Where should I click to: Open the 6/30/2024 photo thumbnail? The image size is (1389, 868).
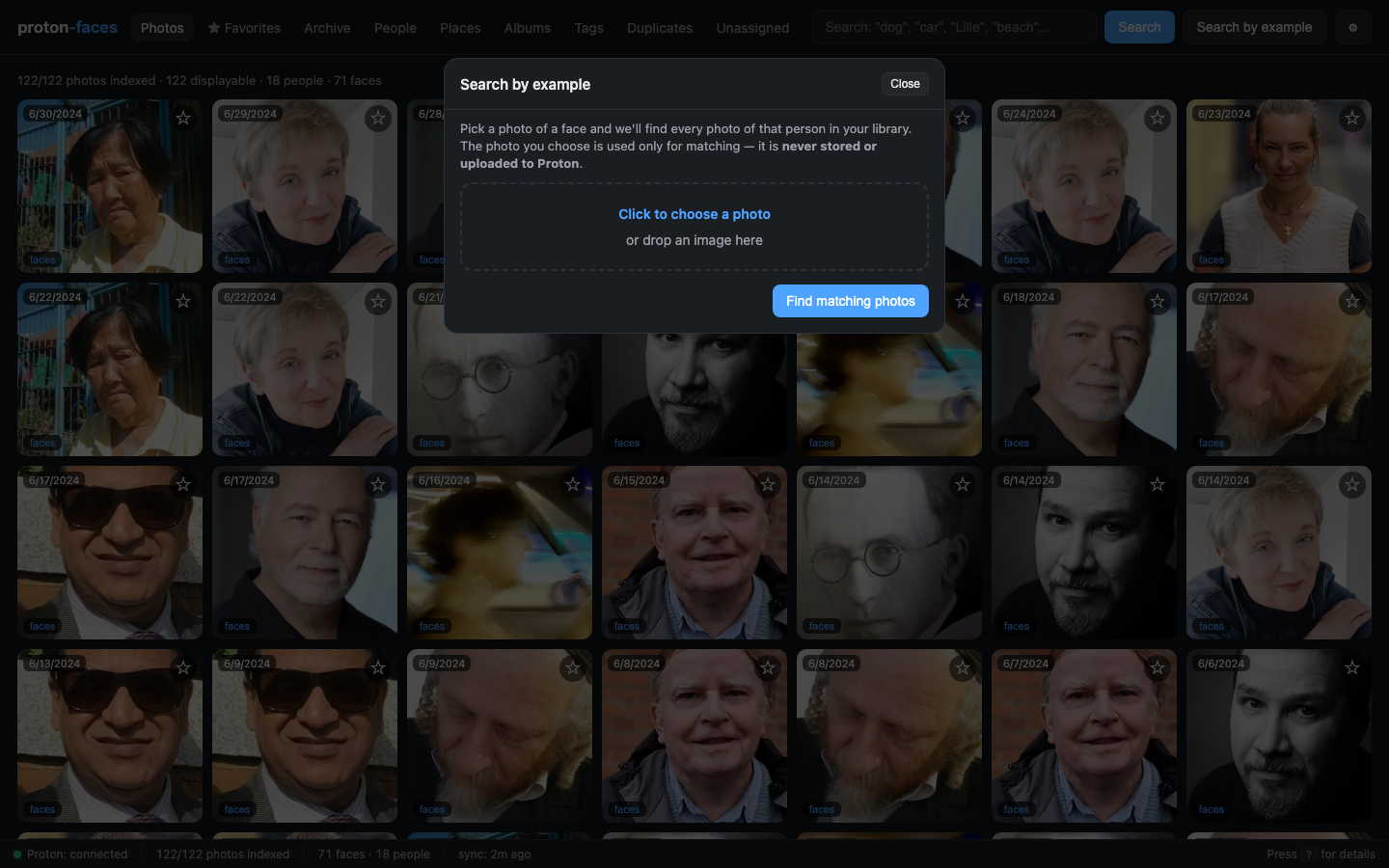[110, 186]
